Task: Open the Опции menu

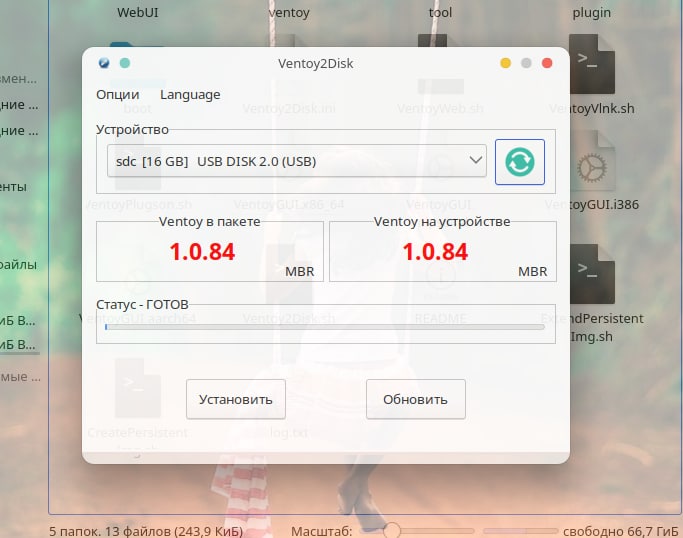Action: (x=118, y=95)
